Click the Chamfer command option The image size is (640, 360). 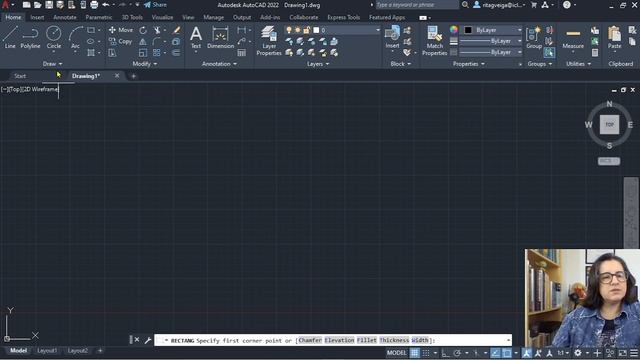pos(310,340)
